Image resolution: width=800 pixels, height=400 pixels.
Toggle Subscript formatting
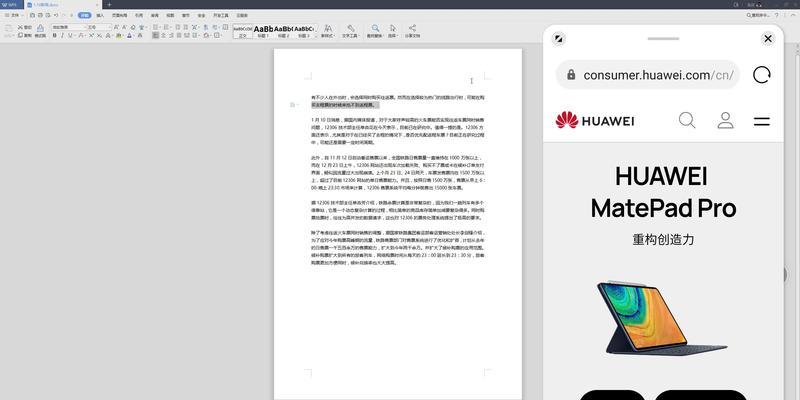[x=99, y=36]
